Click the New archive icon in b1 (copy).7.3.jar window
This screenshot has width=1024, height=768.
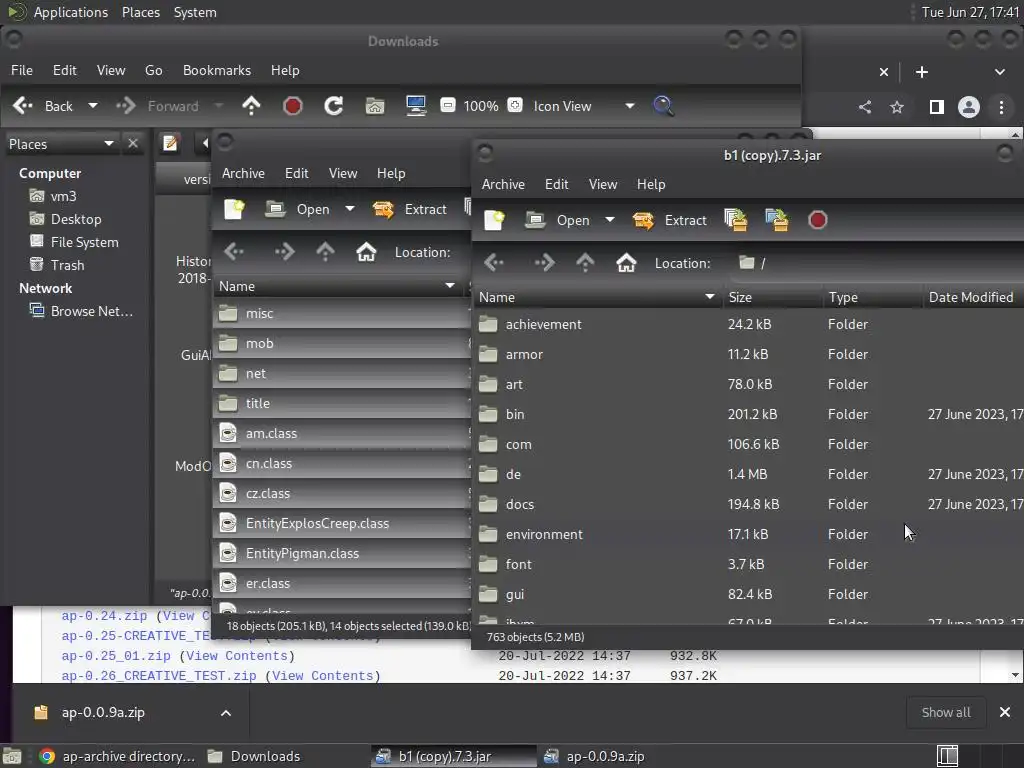(x=494, y=220)
